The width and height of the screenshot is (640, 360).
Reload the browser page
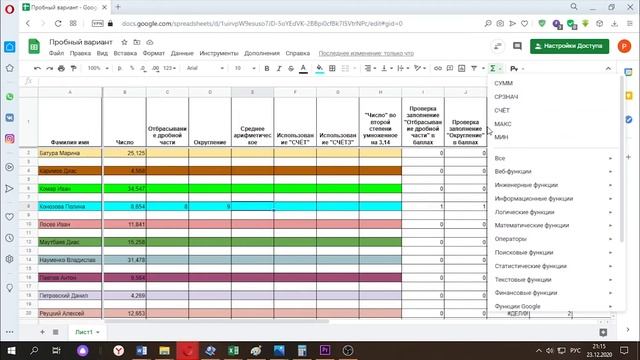click(x=58, y=23)
